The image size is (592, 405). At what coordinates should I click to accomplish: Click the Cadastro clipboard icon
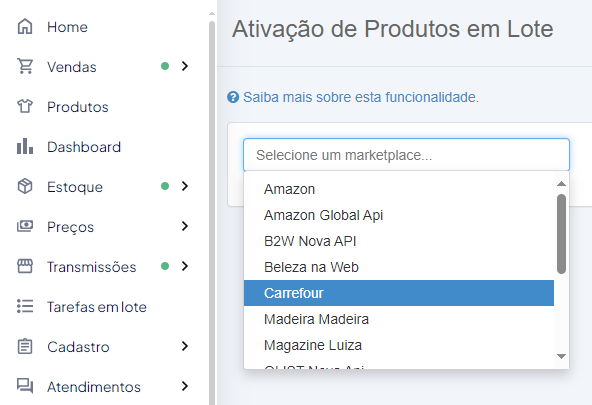pyautogui.click(x=25, y=346)
